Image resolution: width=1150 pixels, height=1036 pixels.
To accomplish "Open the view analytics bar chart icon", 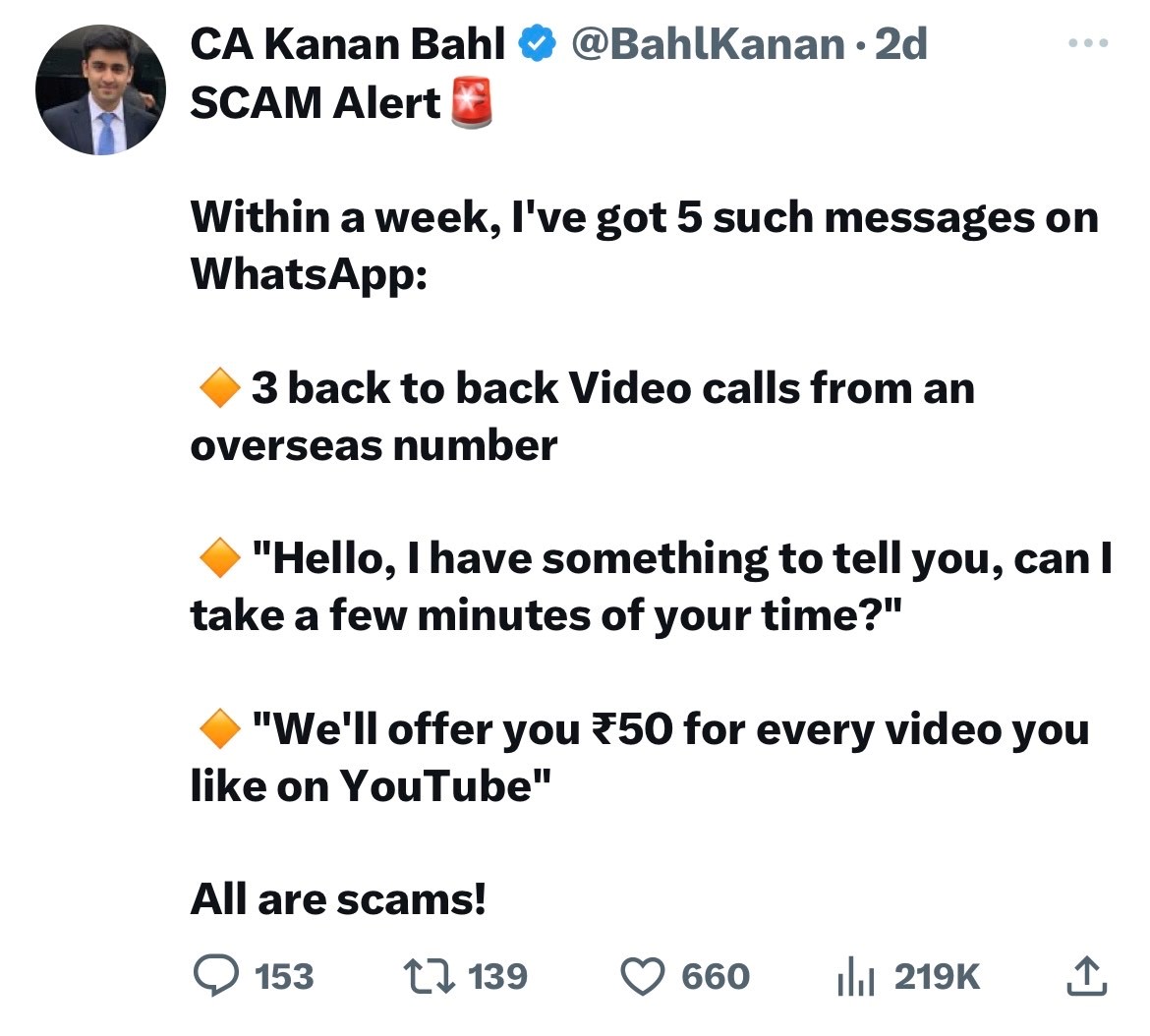I will 856,977.
